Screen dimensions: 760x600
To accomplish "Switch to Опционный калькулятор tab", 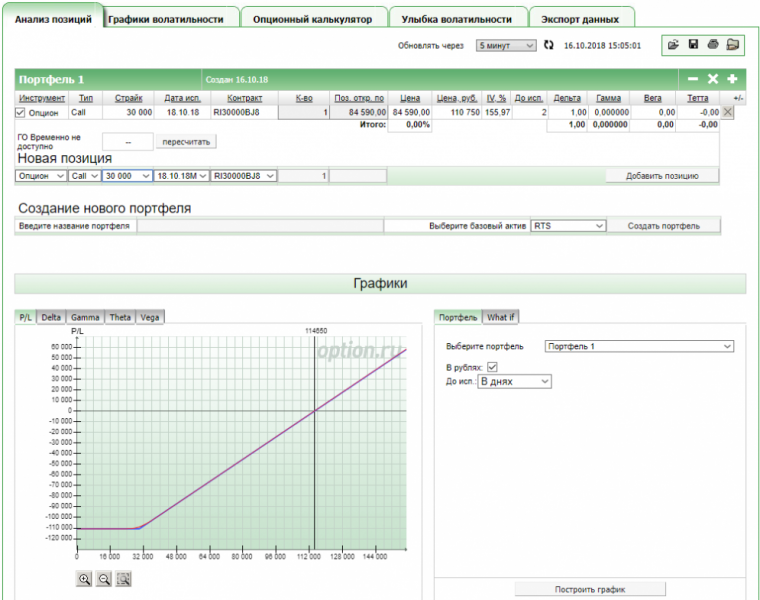I will click(313, 19).
